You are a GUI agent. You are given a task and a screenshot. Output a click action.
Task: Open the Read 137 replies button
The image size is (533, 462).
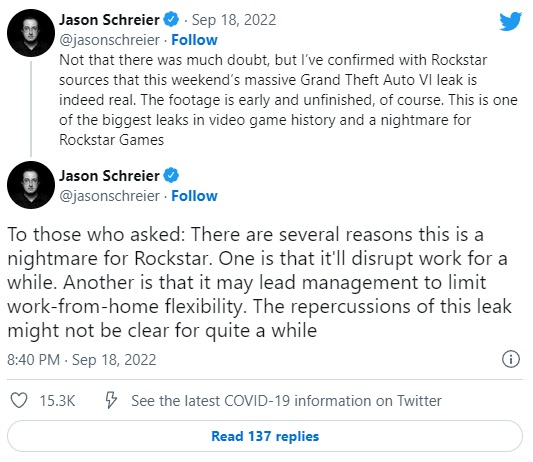[x=265, y=436]
